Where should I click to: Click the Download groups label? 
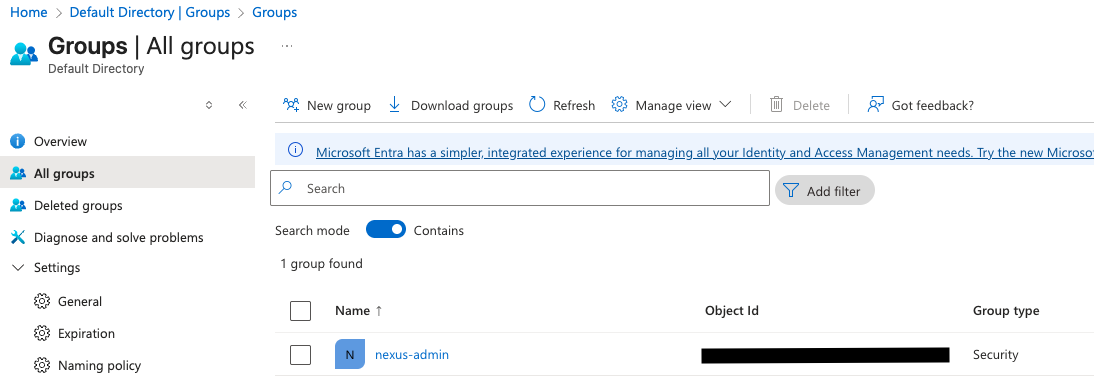[462, 105]
